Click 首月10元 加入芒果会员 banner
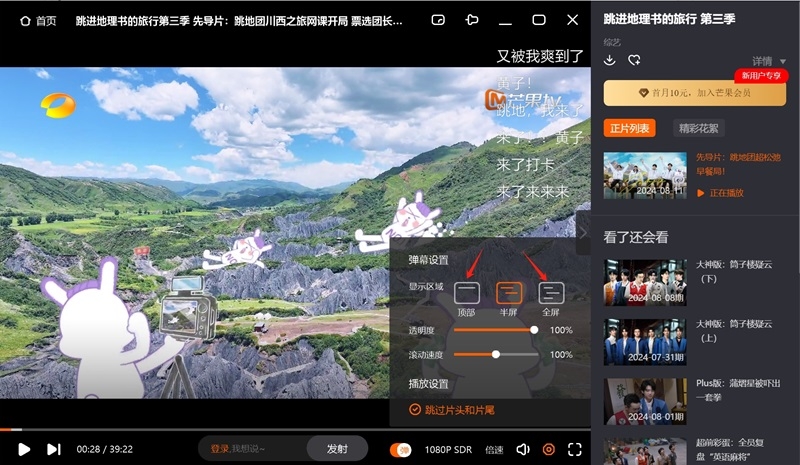Viewport: 800px width, 465px height. (x=694, y=93)
